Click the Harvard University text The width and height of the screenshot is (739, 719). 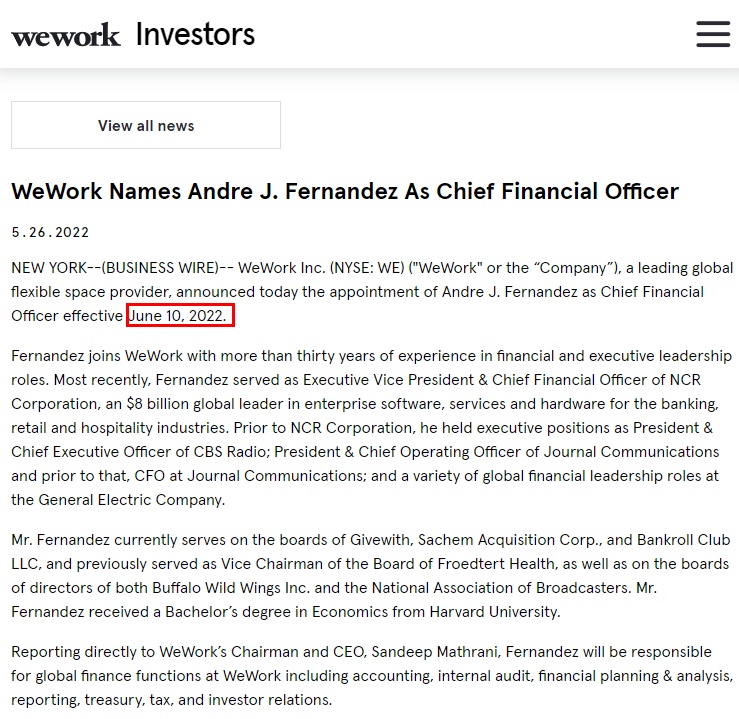click(495, 612)
